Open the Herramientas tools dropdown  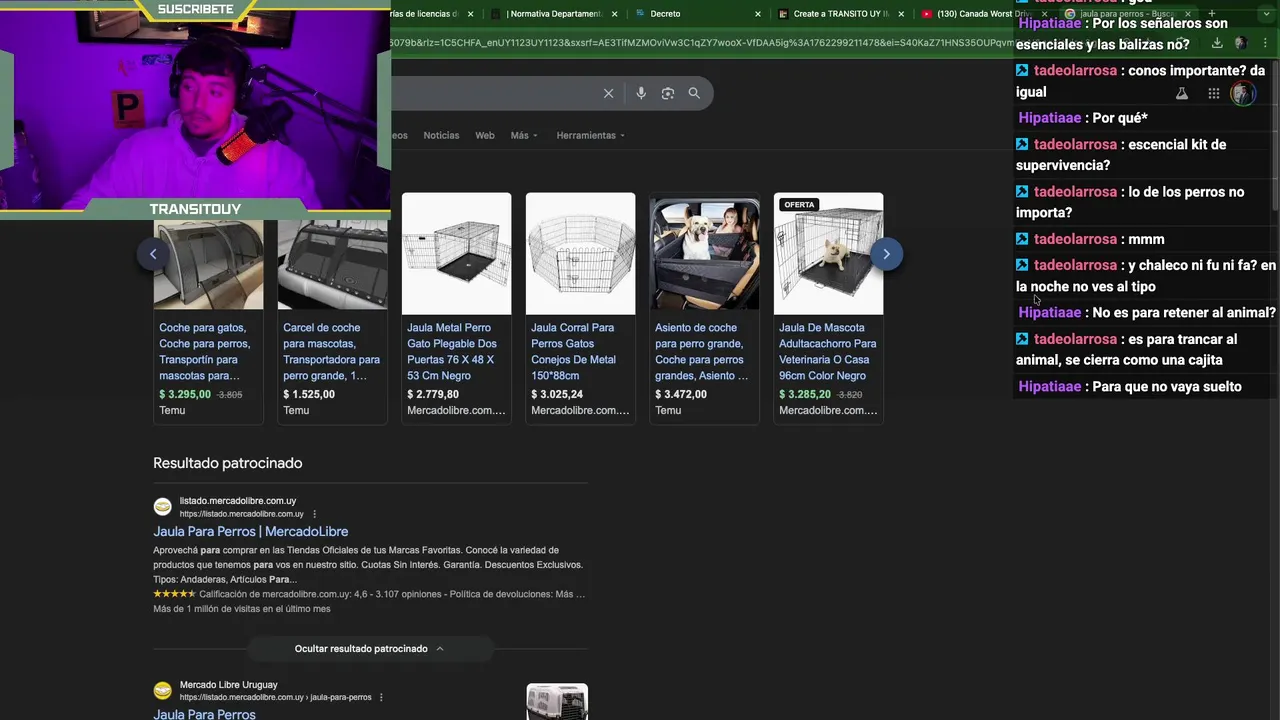(x=590, y=135)
